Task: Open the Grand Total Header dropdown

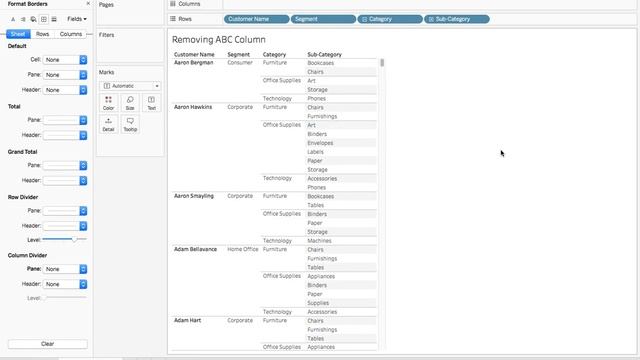Action: 65,180
